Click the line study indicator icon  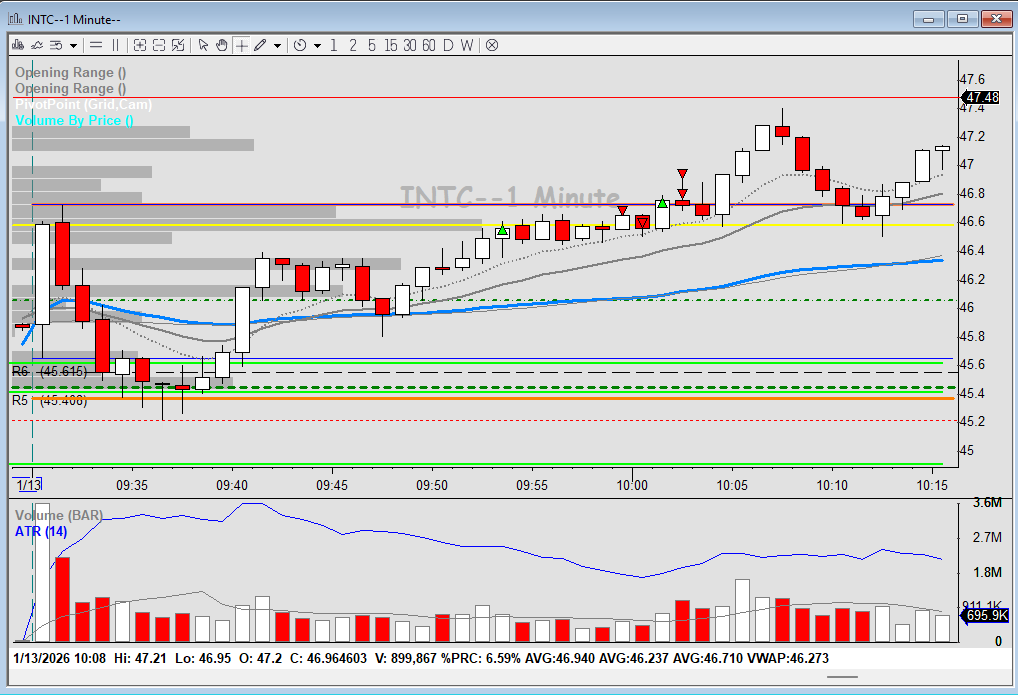tap(37, 45)
